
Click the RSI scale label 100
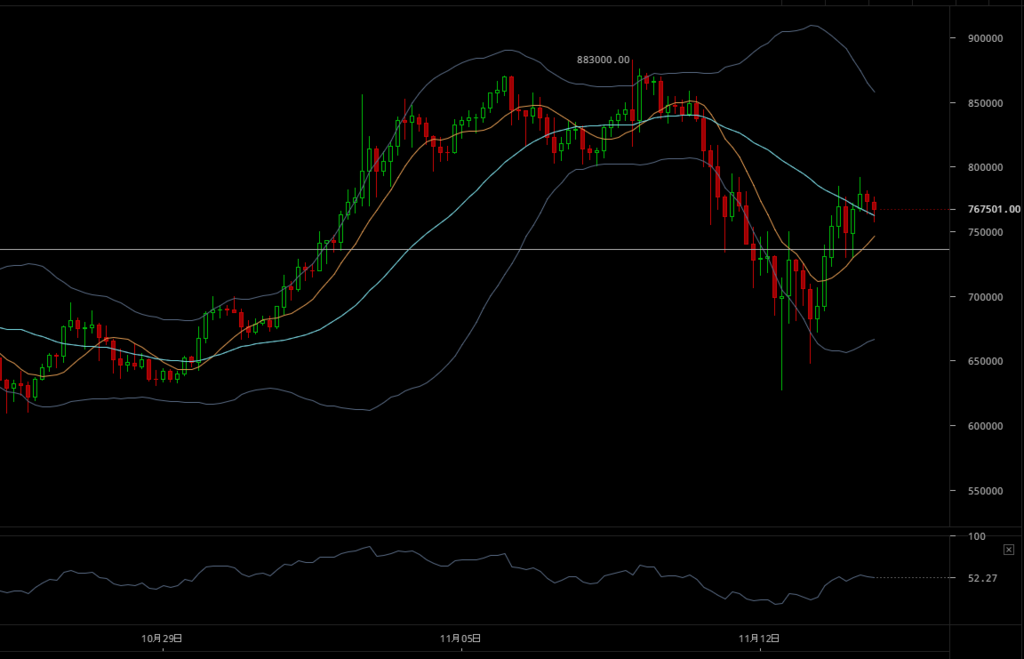tap(977, 536)
